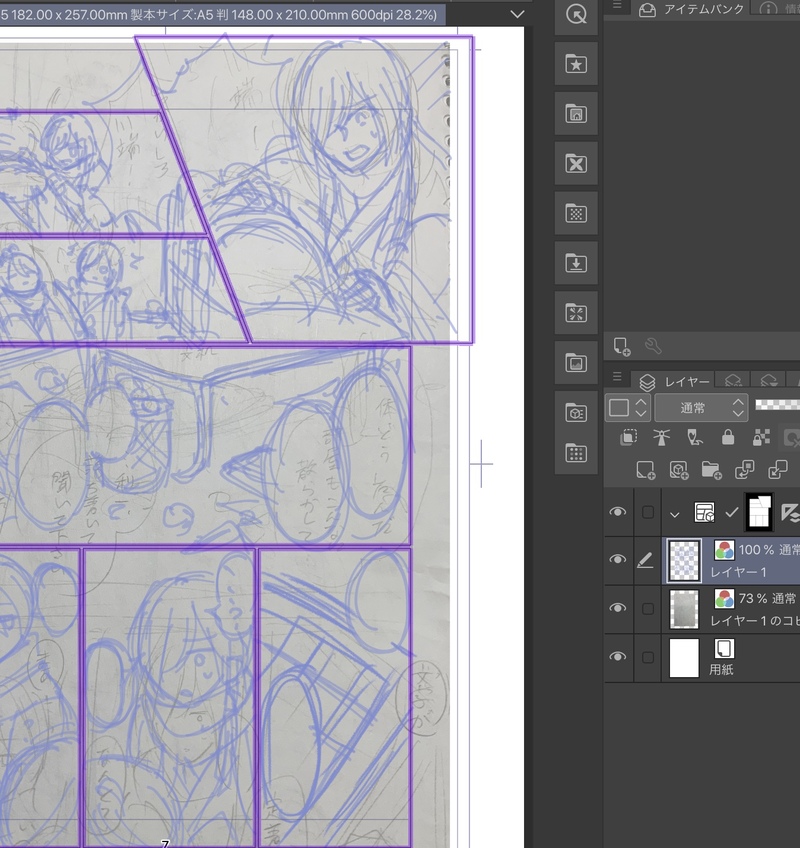Hide the 73 % sketch copy layer
Viewport: 800px width, 848px height.
618,608
